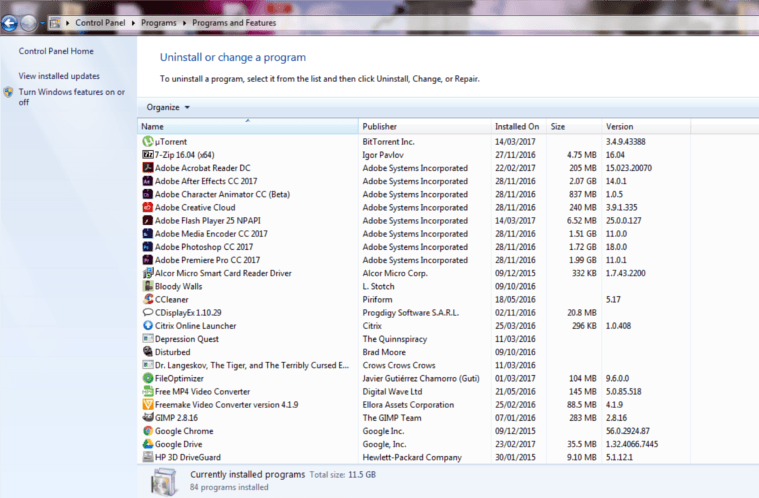Sort by the Size column header

(575, 126)
